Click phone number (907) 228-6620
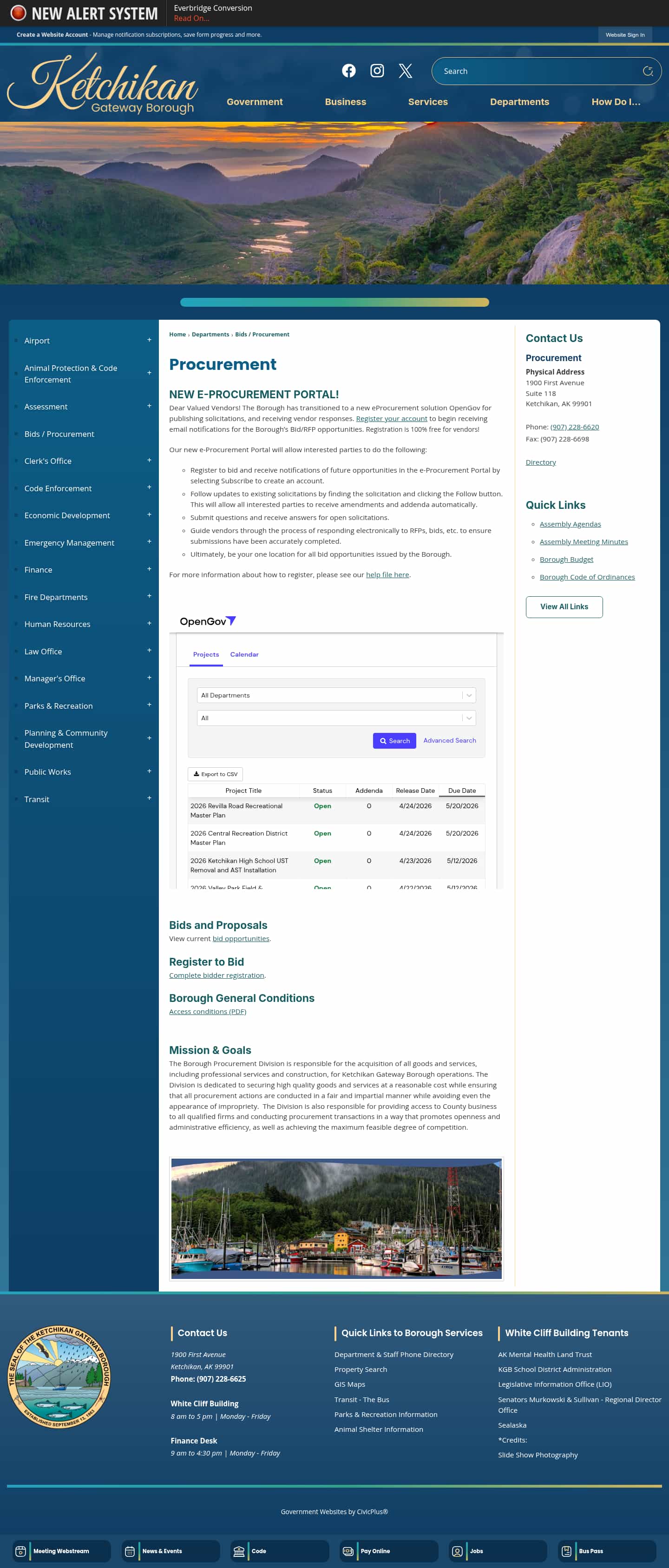Image resolution: width=669 pixels, height=1568 pixels. [x=574, y=427]
